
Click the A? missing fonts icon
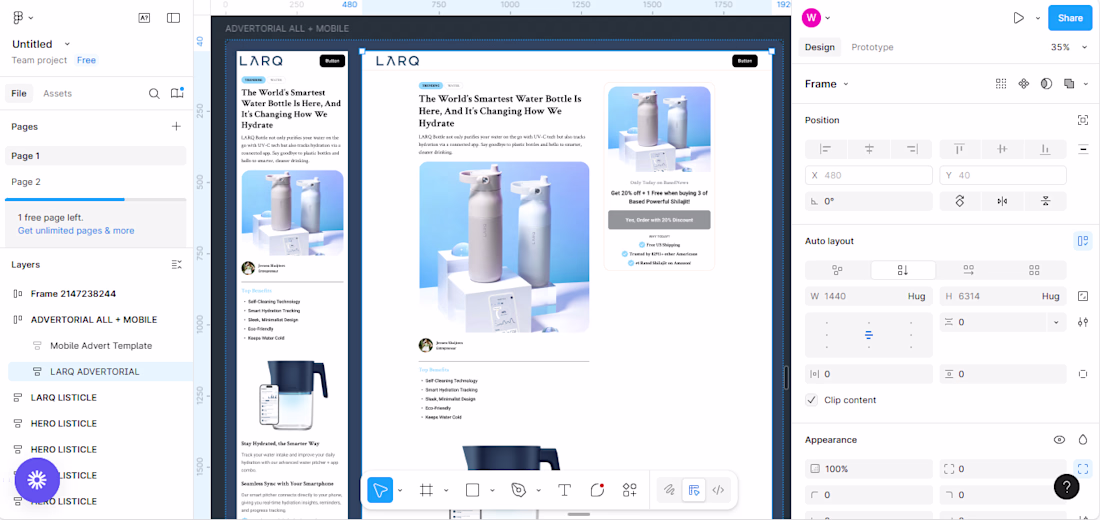(143, 18)
